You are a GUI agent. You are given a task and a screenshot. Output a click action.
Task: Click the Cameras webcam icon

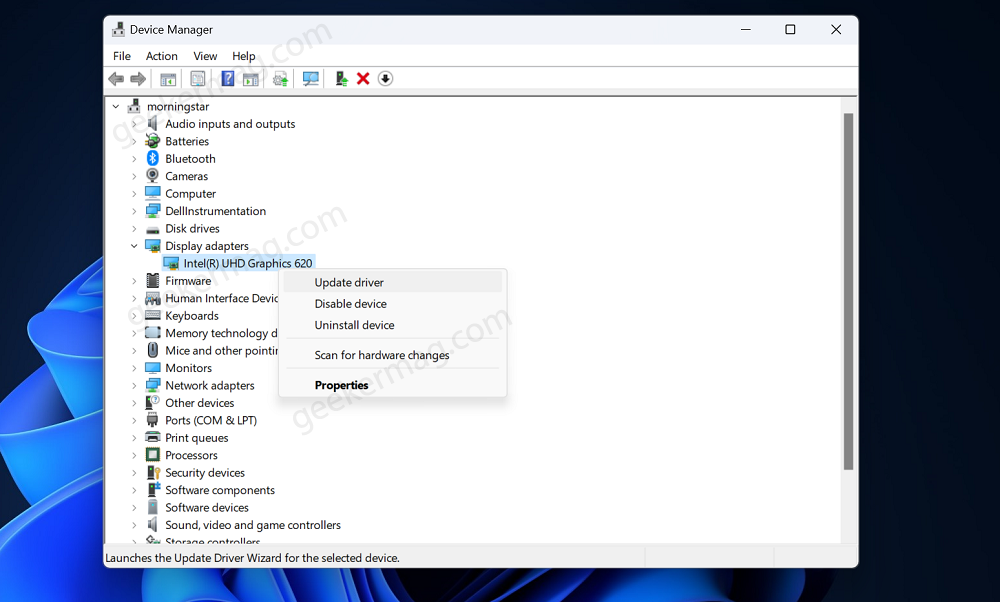(152, 175)
